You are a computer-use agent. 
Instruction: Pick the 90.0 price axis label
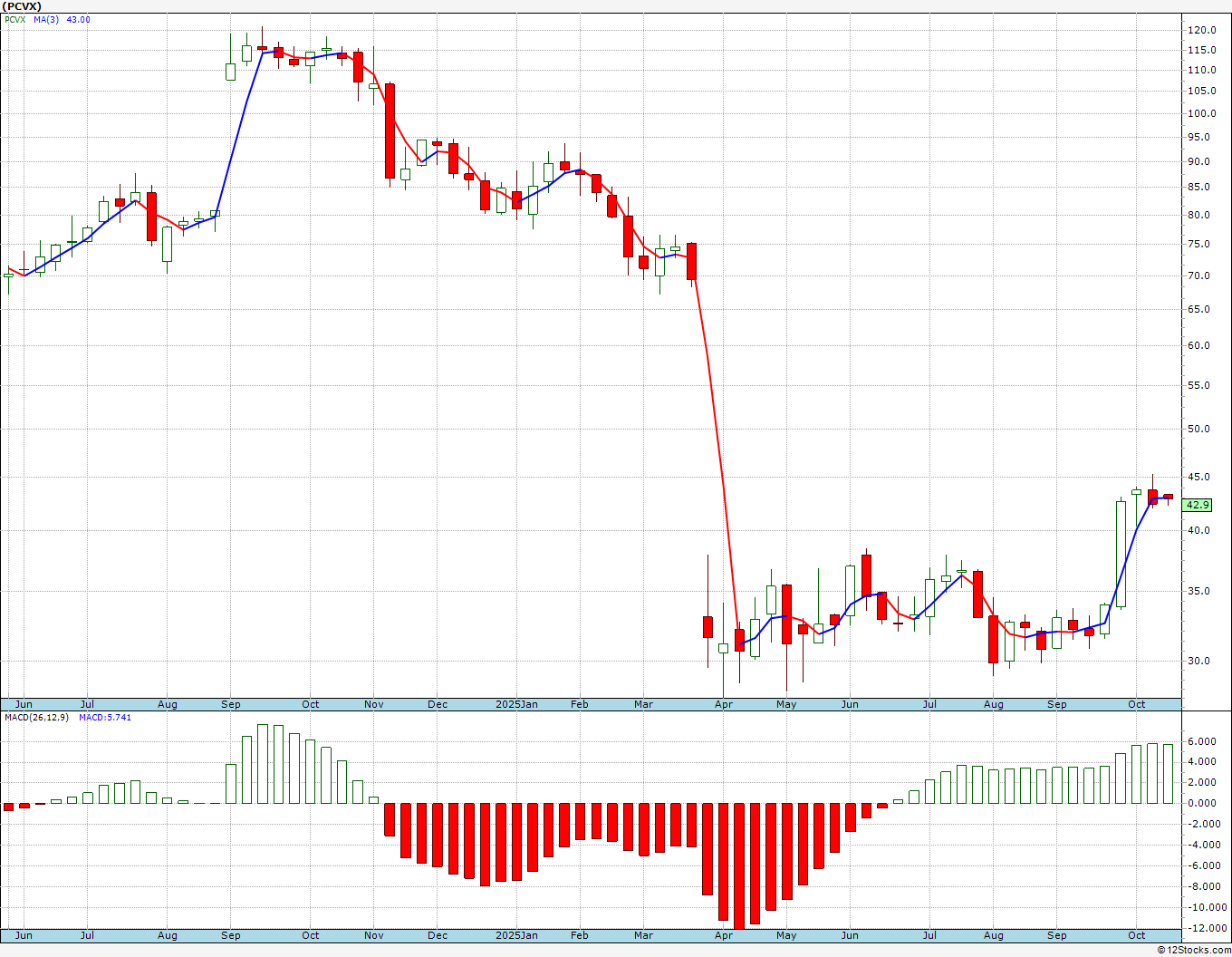[1201, 162]
